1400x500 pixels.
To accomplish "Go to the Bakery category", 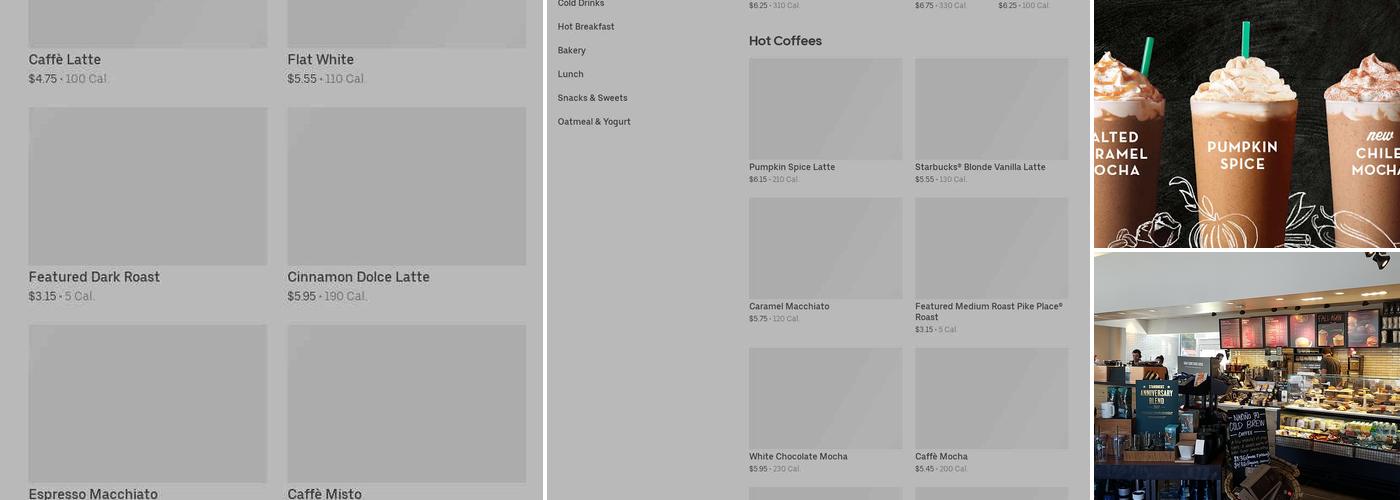I will tap(572, 51).
